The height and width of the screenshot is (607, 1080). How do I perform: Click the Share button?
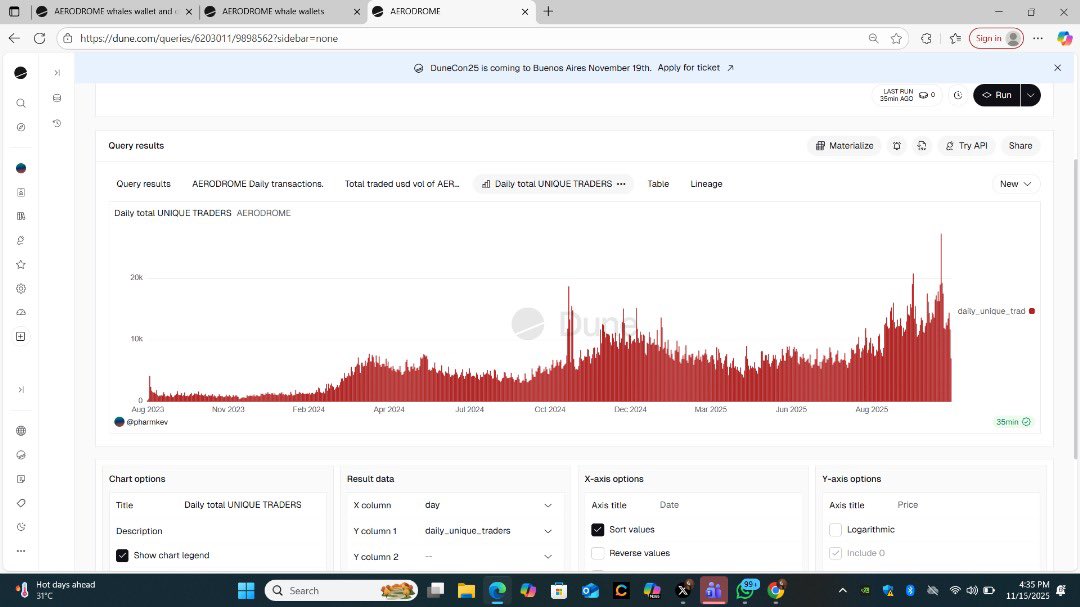pyautogui.click(x=1020, y=146)
